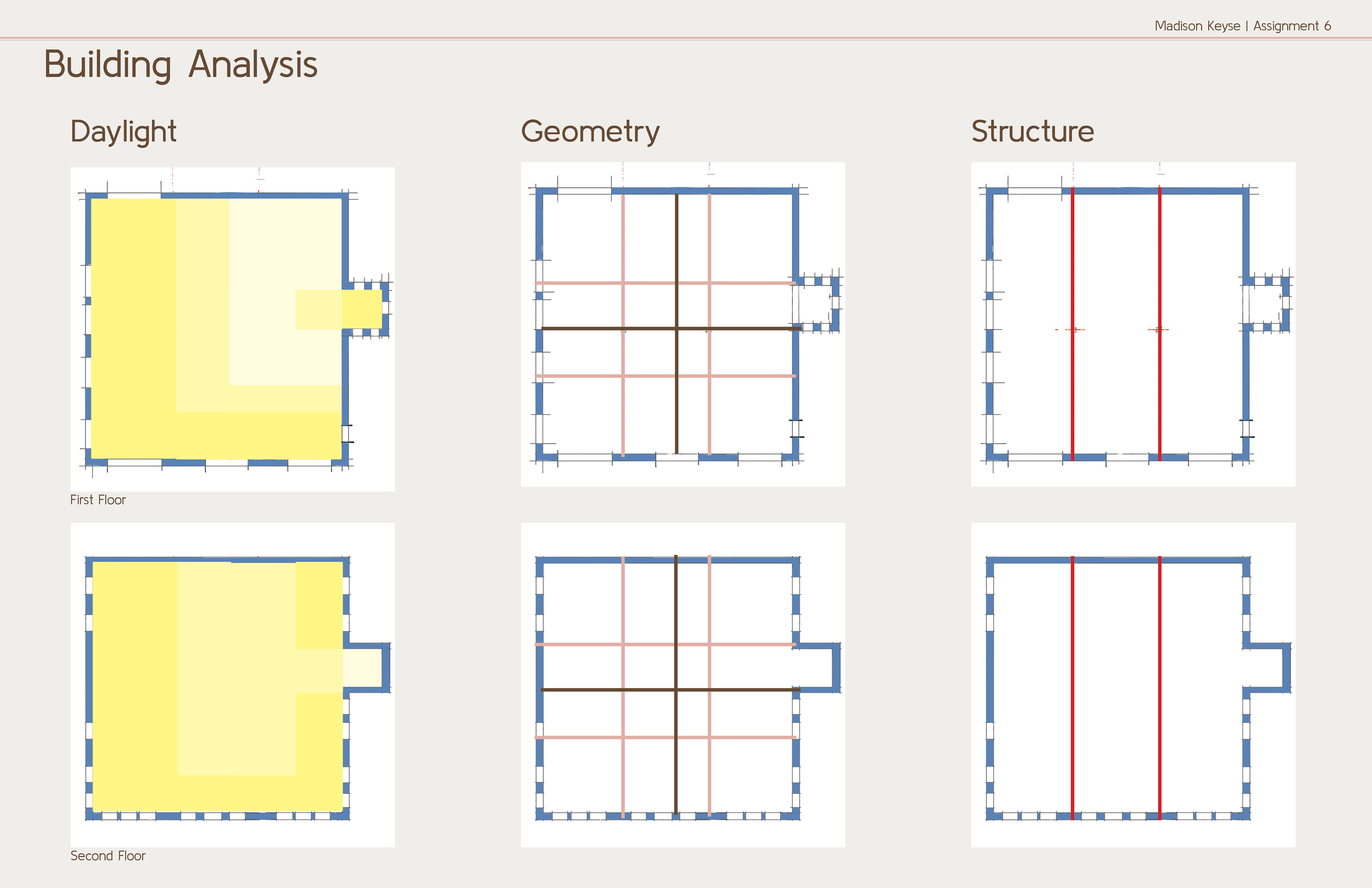Click the right red structural line, second floor
This screenshot has height=888, width=1372.
pyautogui.click(x=1159, y=687)
